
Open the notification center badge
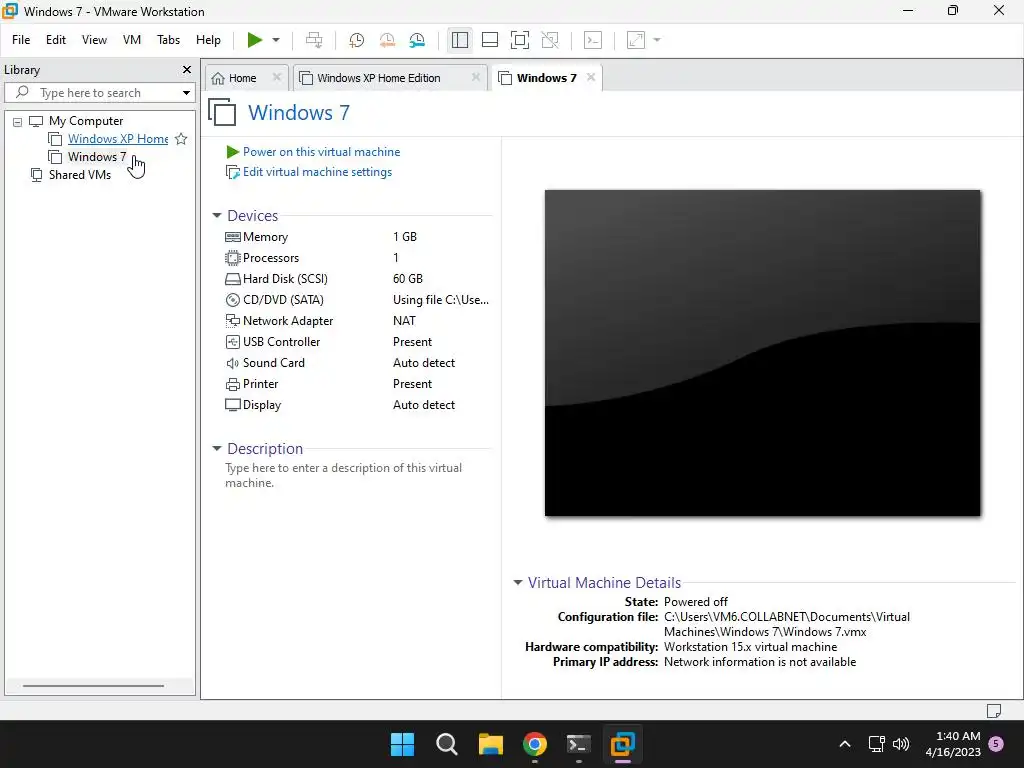pyautogui.click(x=996, y=743)
